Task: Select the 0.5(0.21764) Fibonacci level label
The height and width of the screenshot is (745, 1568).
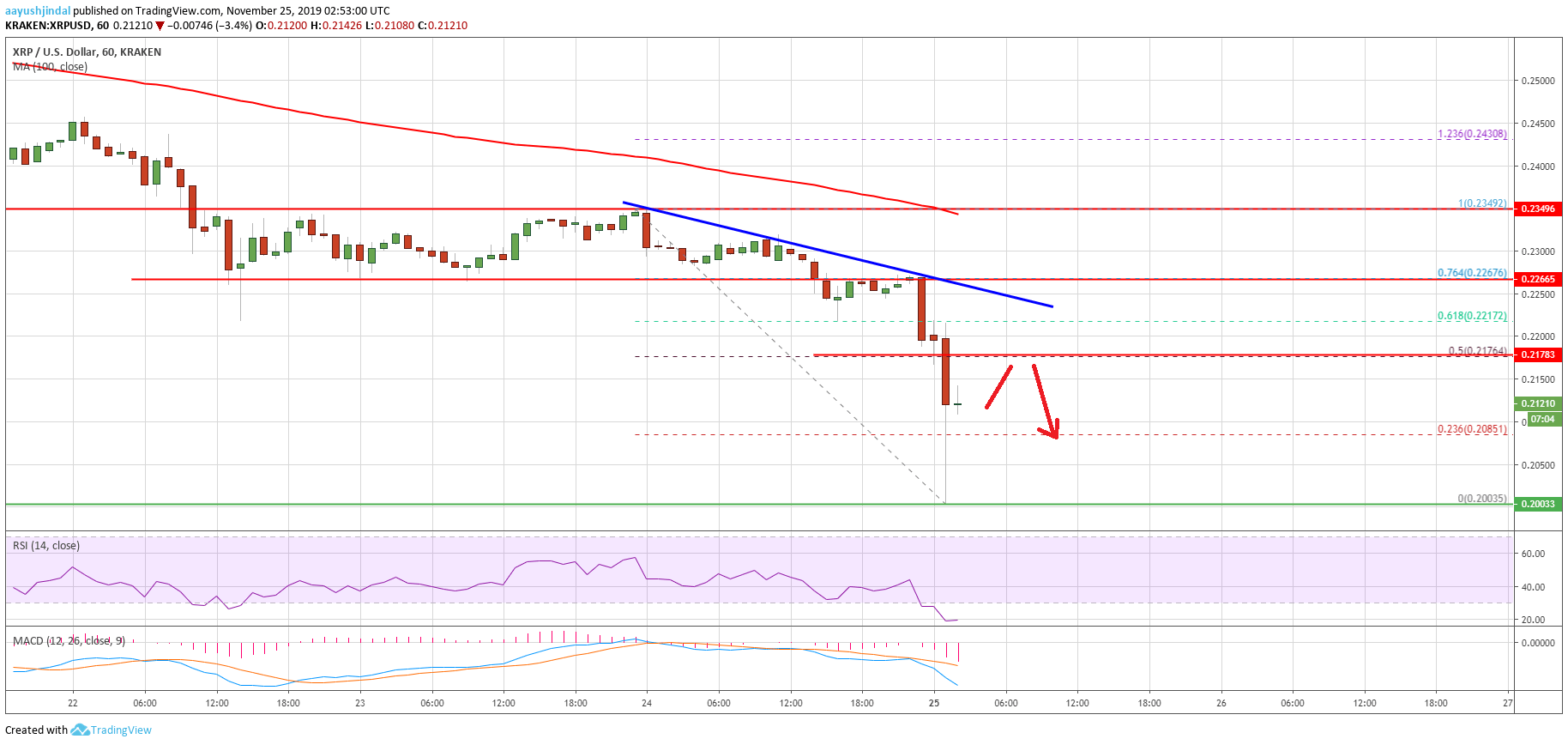Action: click(1477, 350)
